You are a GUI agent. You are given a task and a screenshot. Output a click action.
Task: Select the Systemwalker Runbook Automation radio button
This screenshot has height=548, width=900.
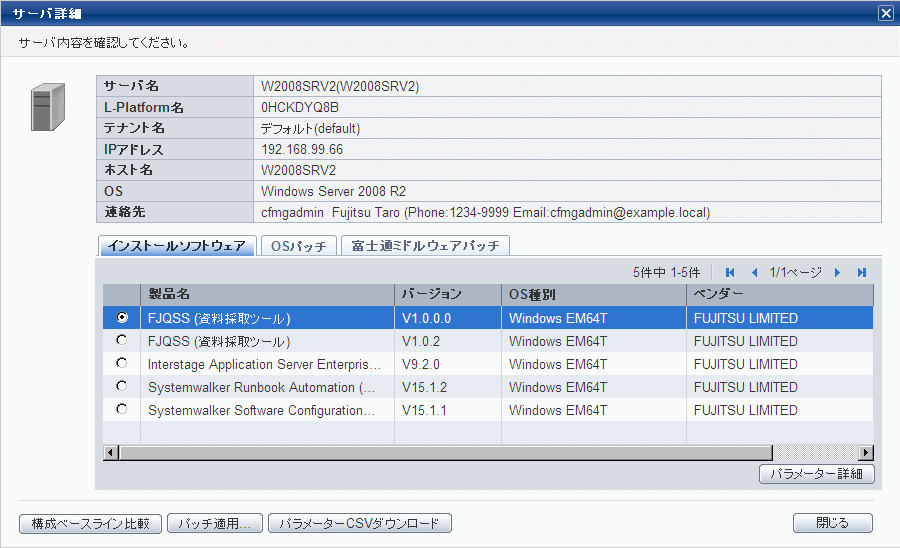[x=122, y=386]
